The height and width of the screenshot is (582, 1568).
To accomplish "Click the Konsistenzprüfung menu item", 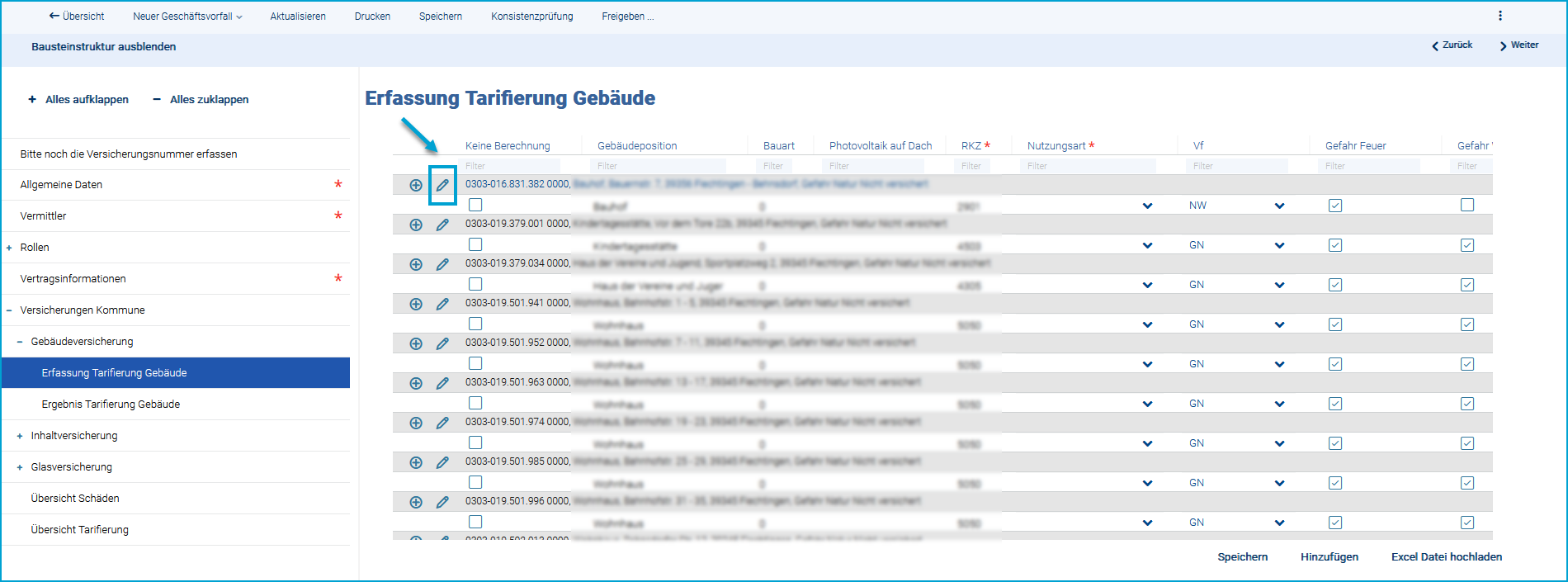I will [531, 17].
